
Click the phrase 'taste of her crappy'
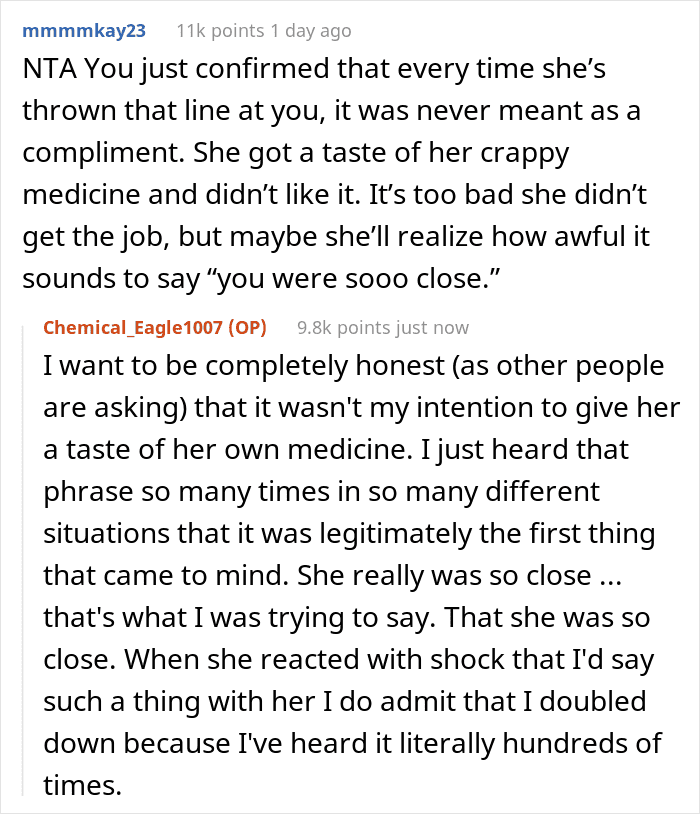pos(445,153)
